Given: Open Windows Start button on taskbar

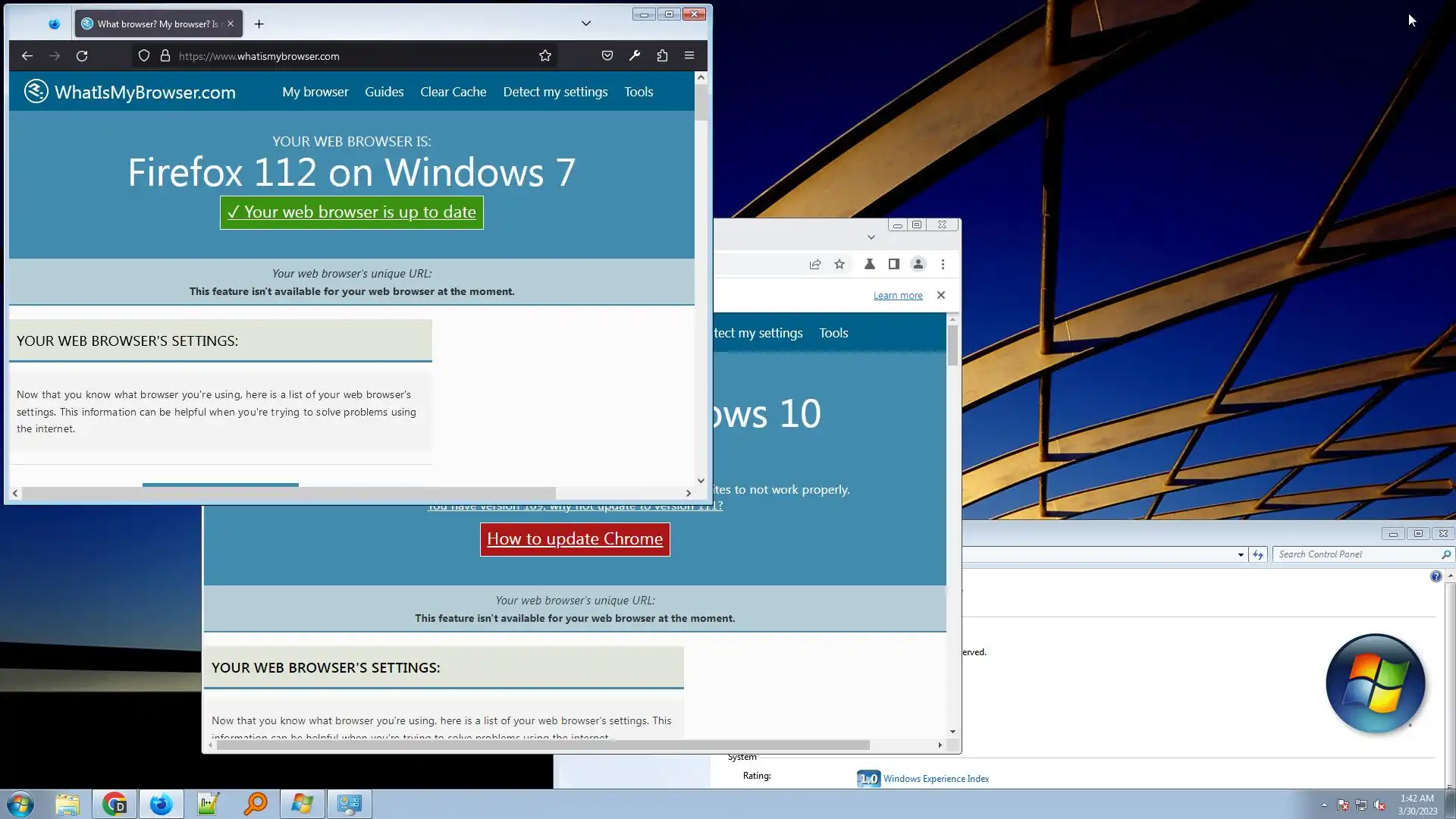Looking at the screenshot, I should (x=20, y=804).
